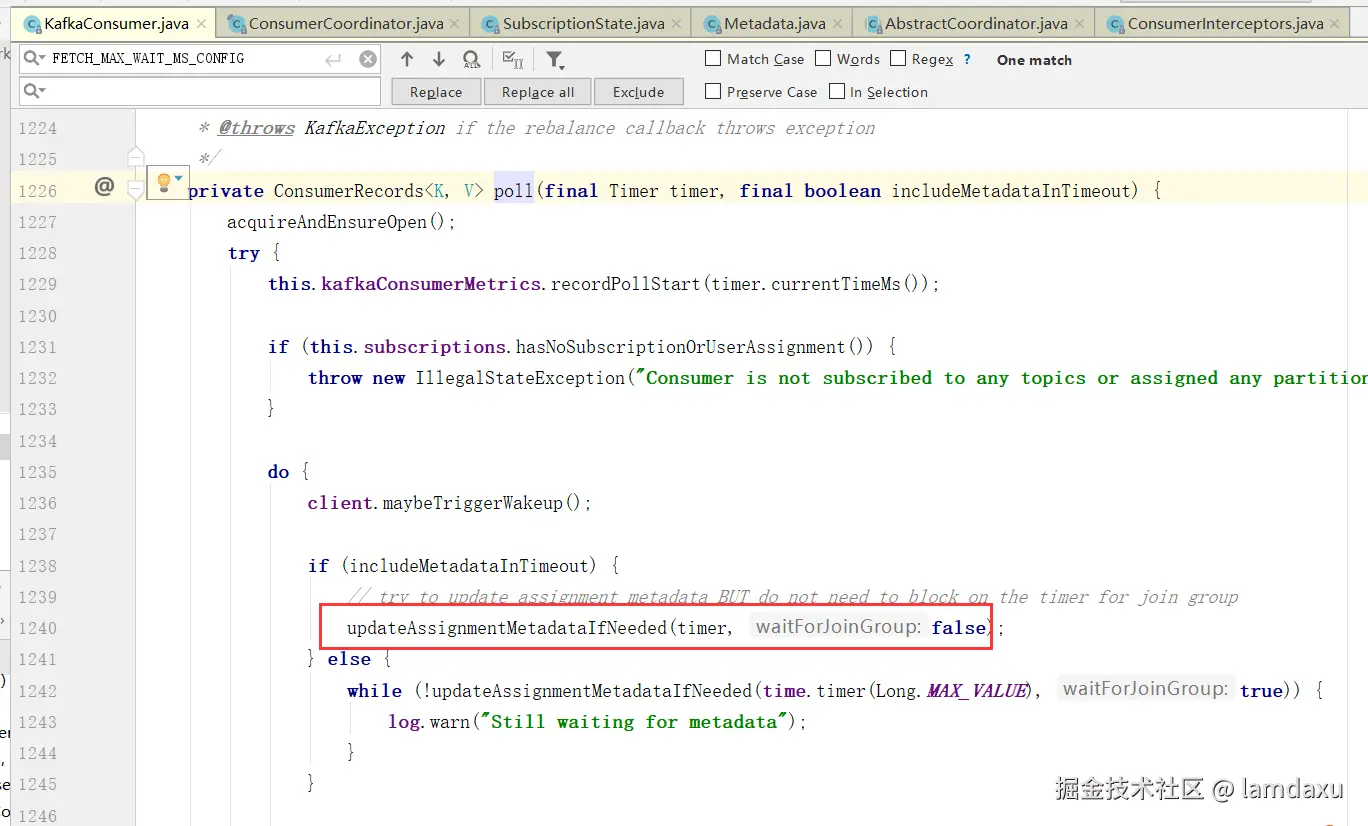Click the Find All icon
1368x826 pixels.
point(472,60)
